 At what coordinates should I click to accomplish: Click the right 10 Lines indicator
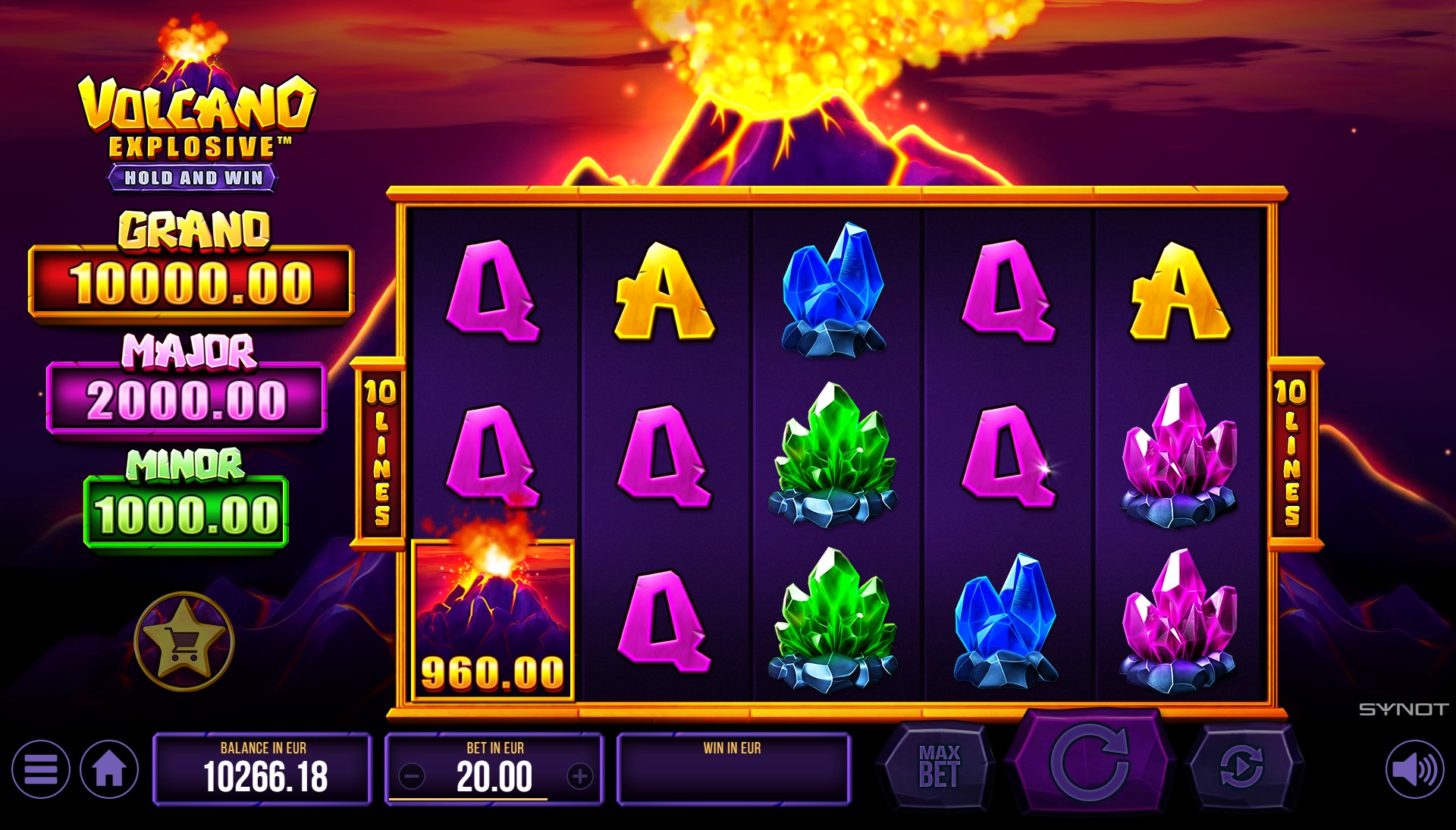(1291, 453)
